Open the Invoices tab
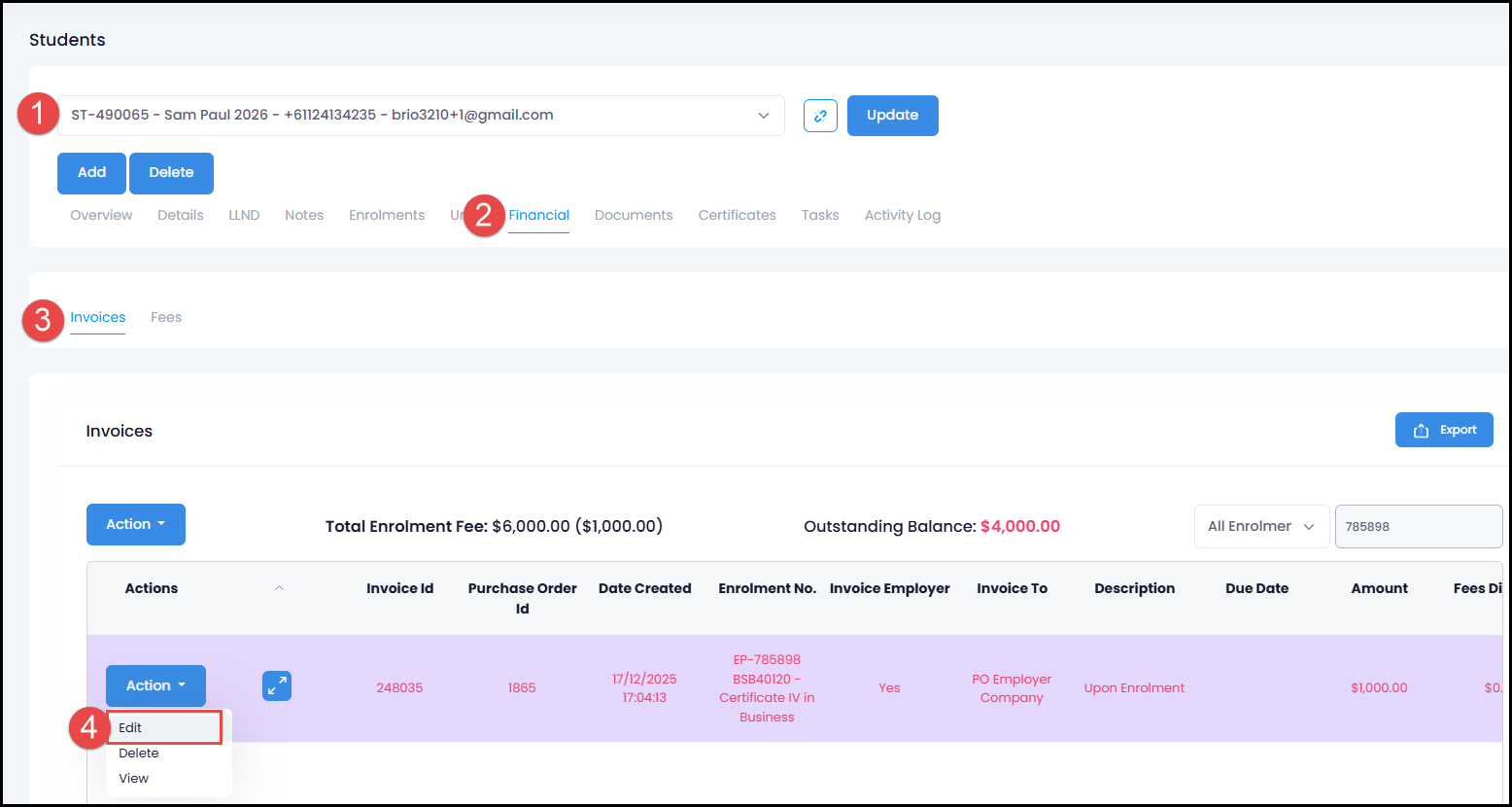The height and width of the screenshot is (807, 1512). point(98,317)
